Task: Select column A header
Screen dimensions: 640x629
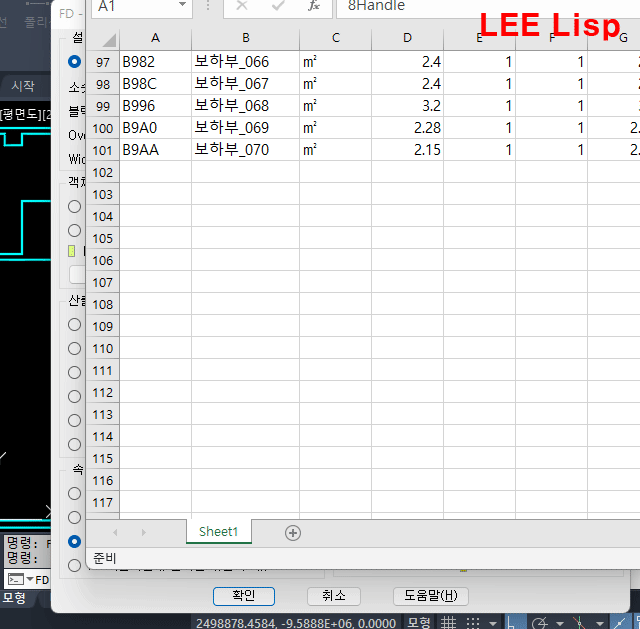Action: click(x=155, y=38)
